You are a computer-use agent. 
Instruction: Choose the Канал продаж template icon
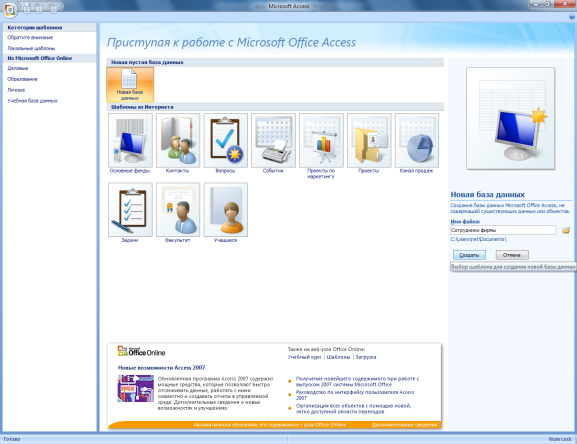pyautogui.click(x=417, y=140)
